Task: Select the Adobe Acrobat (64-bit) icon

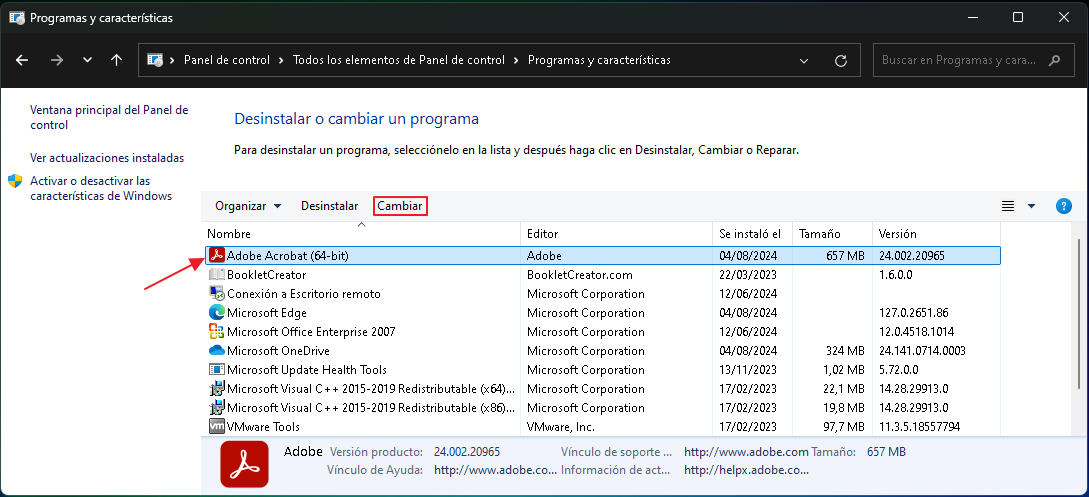Action: coord(217,256)
